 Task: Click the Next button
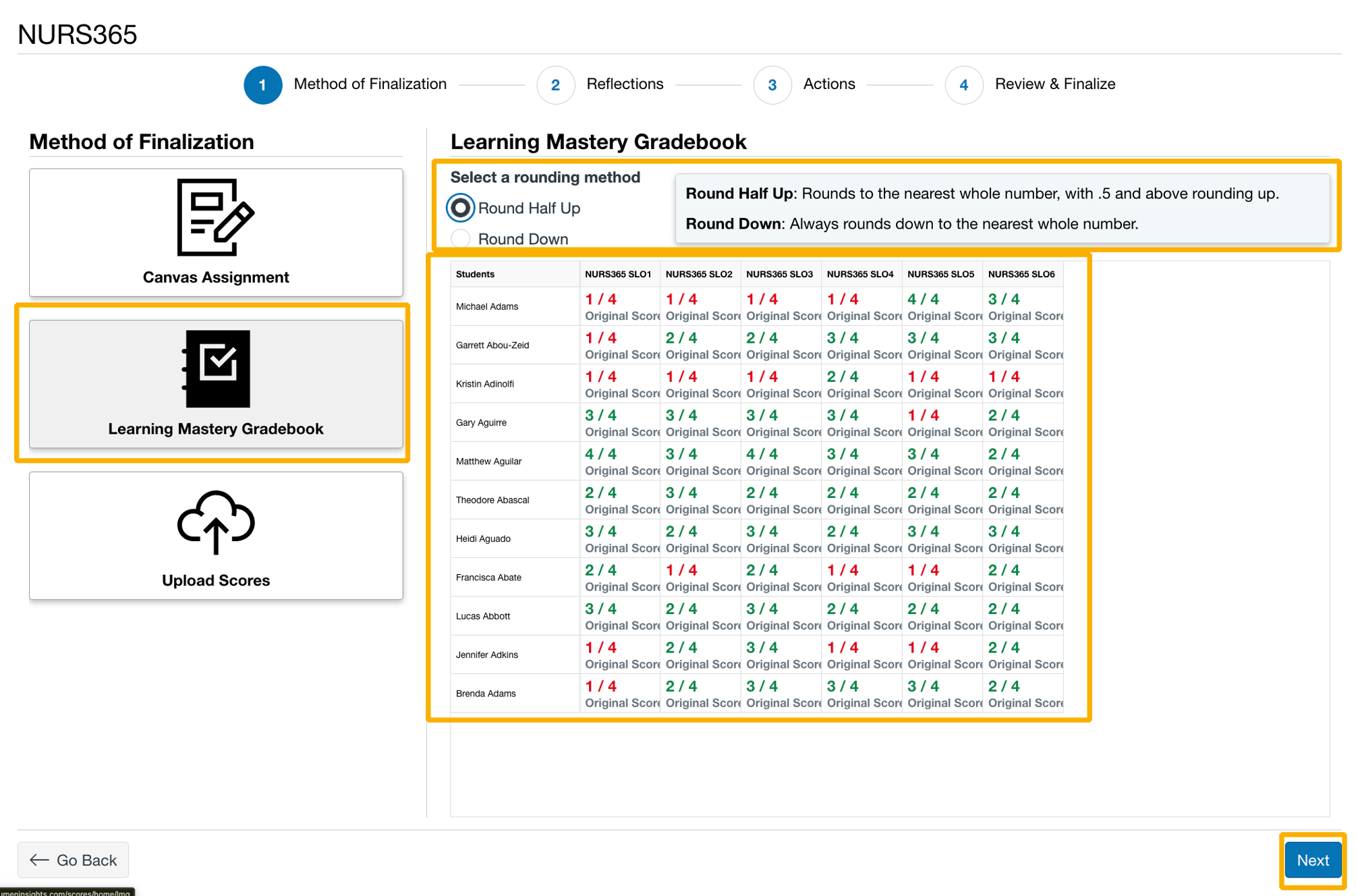1312,860
